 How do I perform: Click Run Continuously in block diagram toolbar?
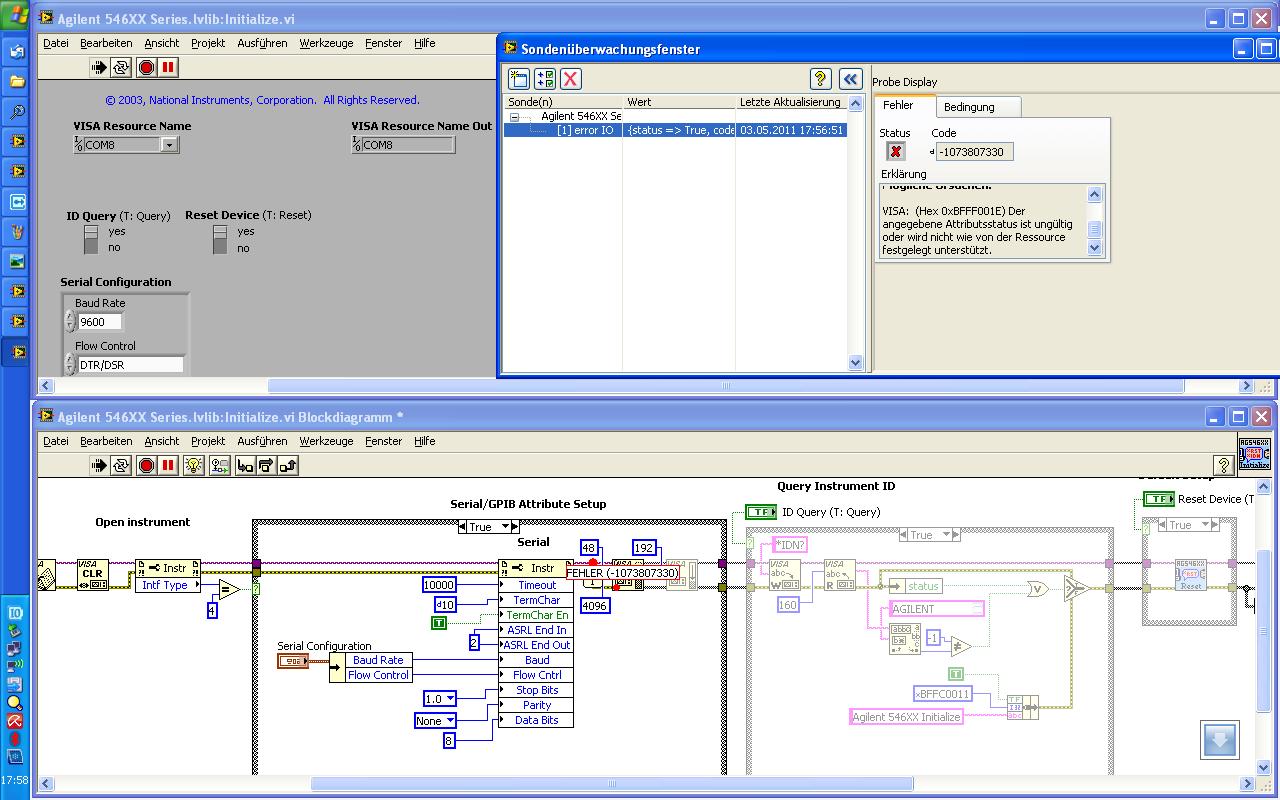(x=121, y=465)
